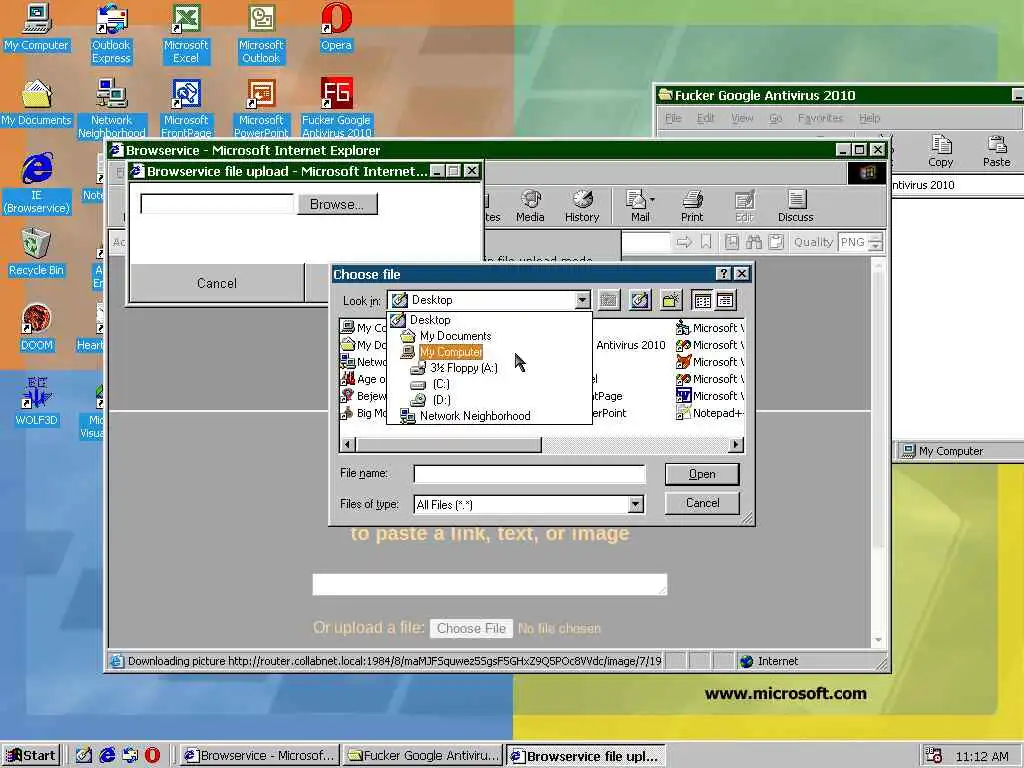This screenshot has width=1024, height=768.
Task: Click Paste icon in Antivirus 2010 window
Action: click(997, 152)
